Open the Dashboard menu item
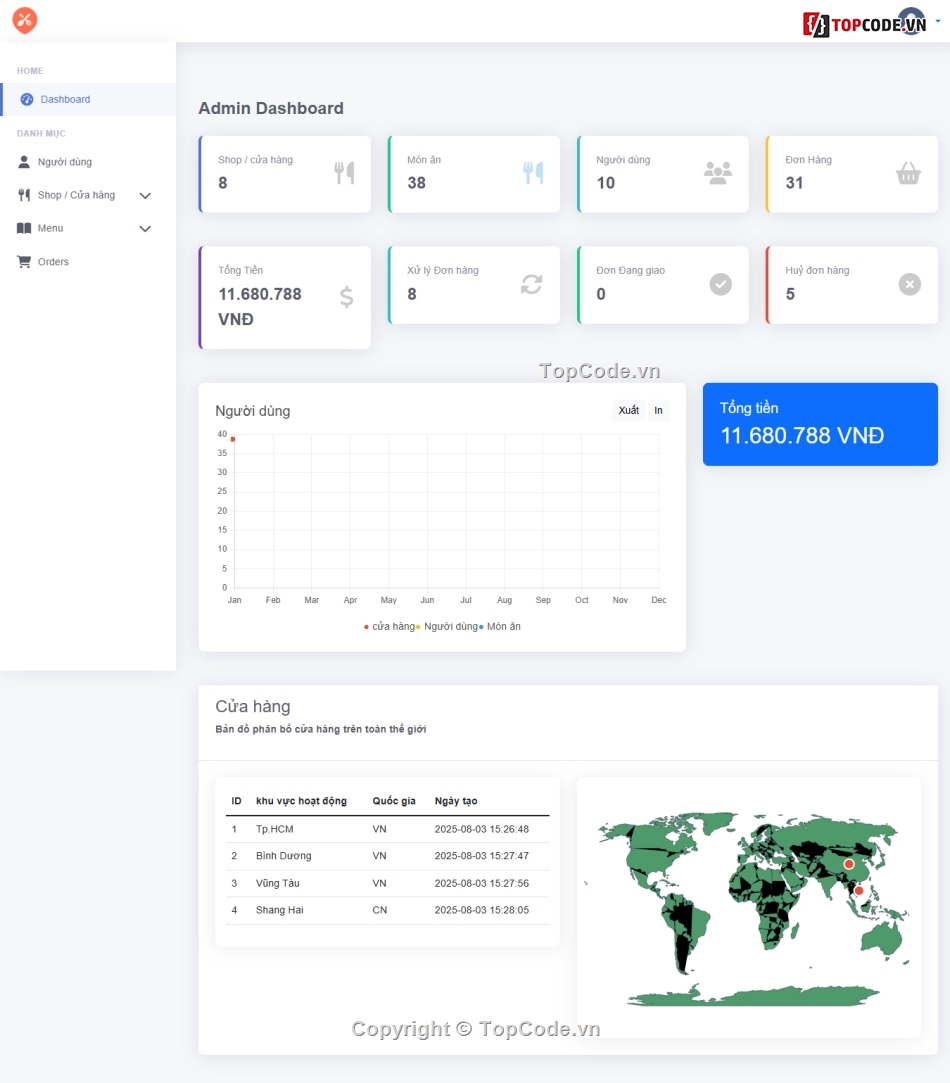This screenshot has height=1083, width=950. pyautogui.click(x=88, y=99)
